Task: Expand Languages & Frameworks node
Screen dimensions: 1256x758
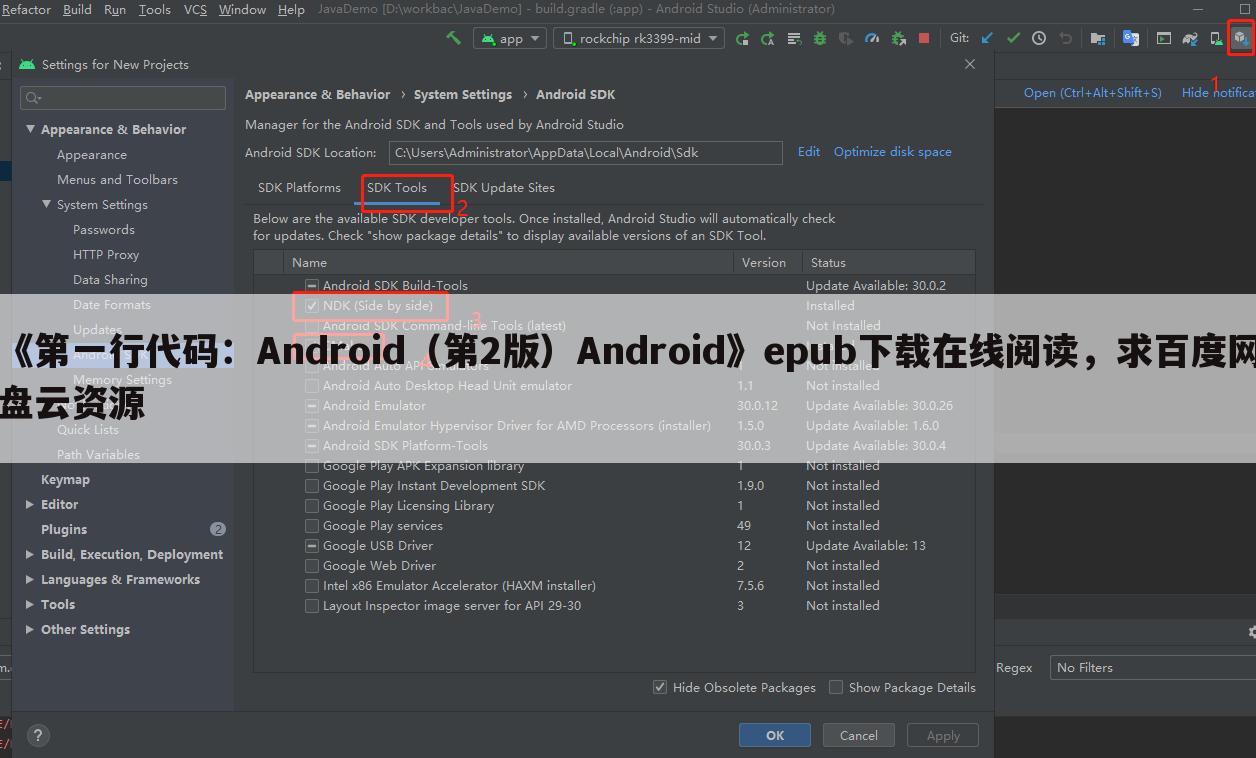Action: click(30, 579)
